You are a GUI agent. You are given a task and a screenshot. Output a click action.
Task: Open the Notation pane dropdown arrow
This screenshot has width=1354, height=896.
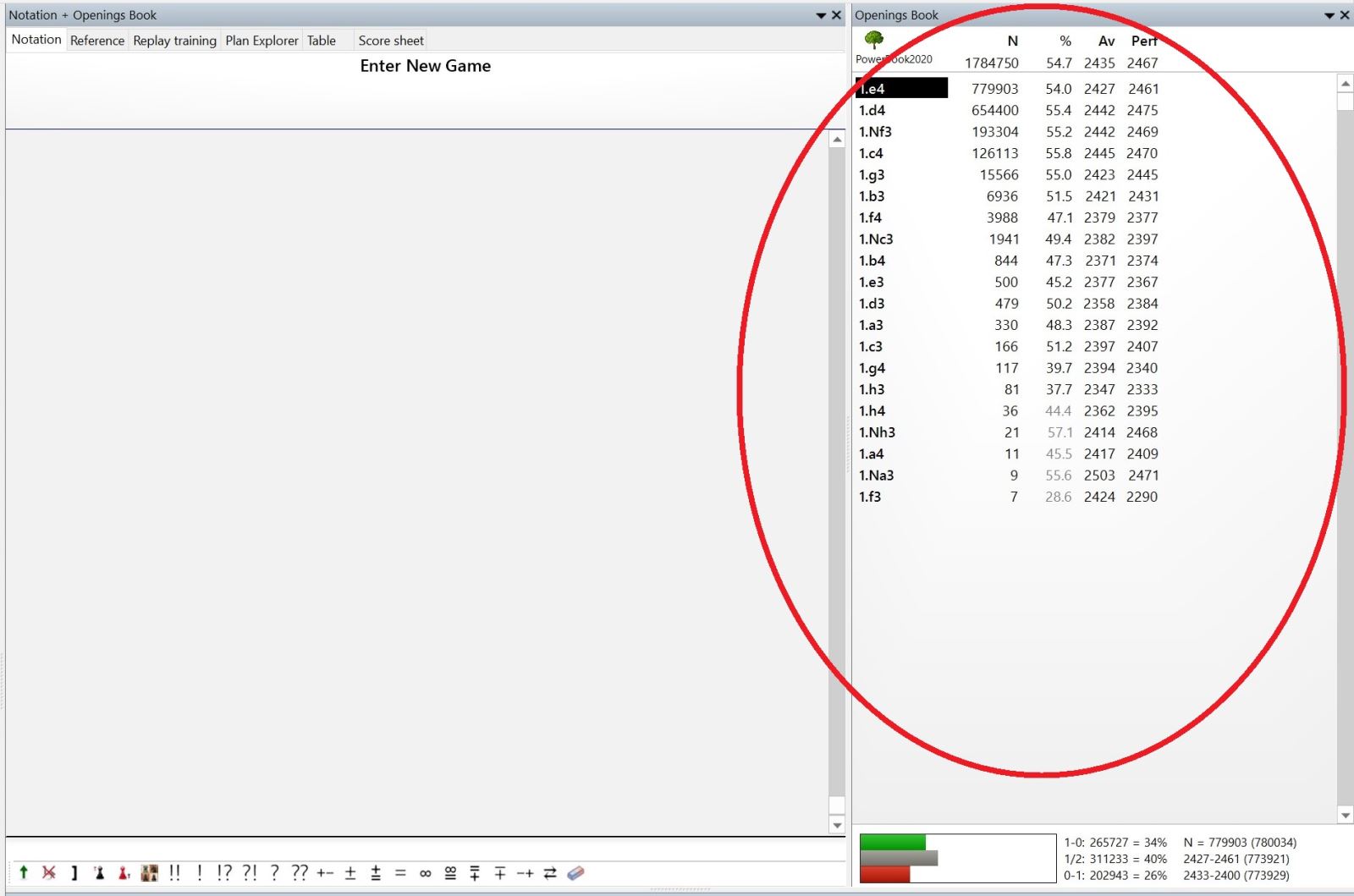[820, 15]
